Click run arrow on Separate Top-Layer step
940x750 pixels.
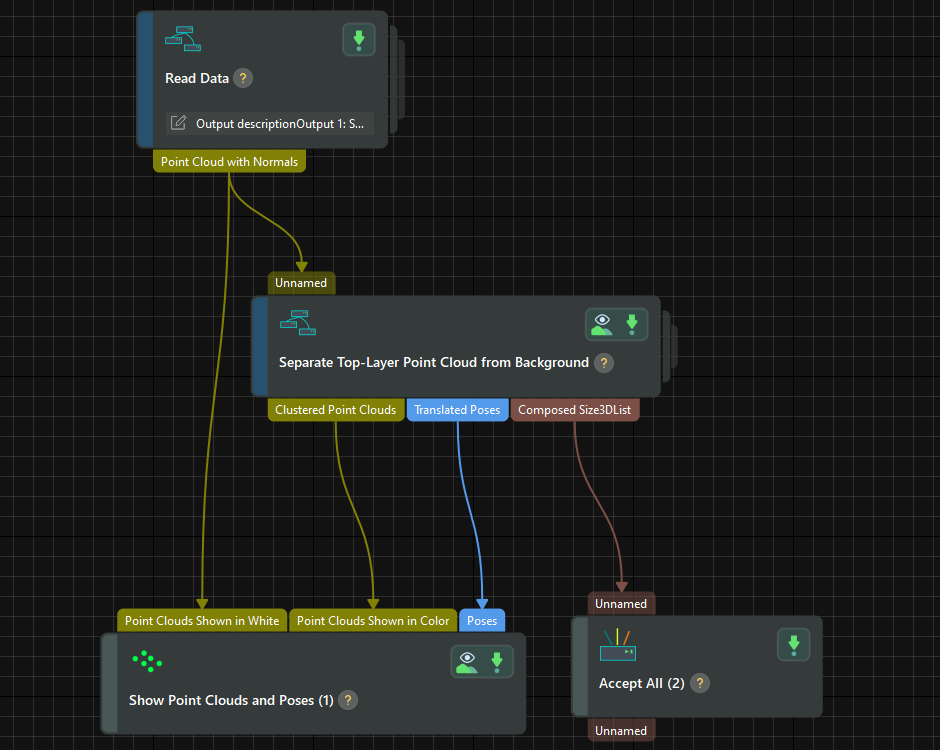631,324
